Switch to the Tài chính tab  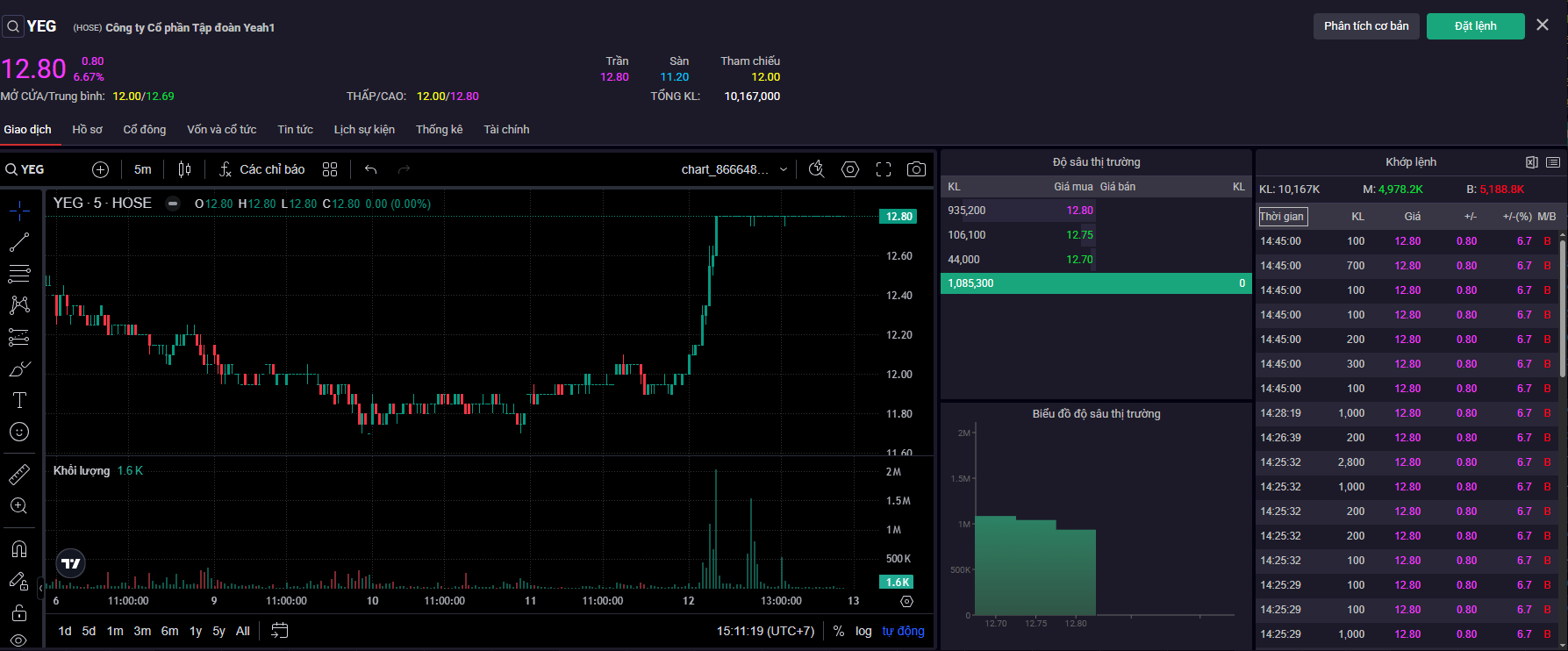coord(506,130)
